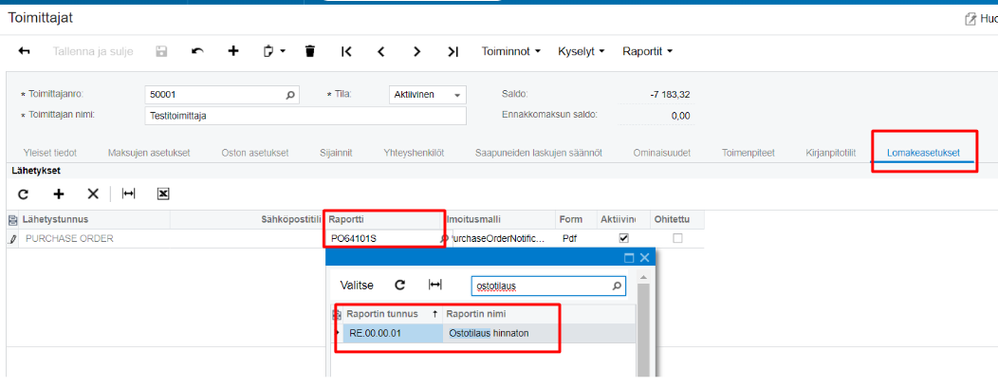Click the back arrow icon in toolbar
Viewport: 998px width, 387px height.
click(24, 52)
